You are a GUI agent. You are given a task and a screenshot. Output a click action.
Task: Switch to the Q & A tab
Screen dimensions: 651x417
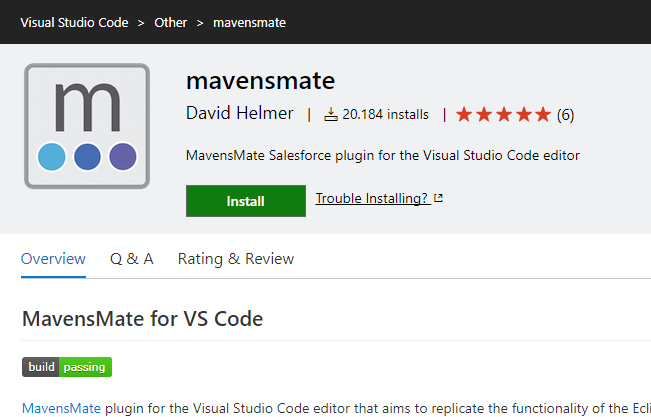(132, 259)
